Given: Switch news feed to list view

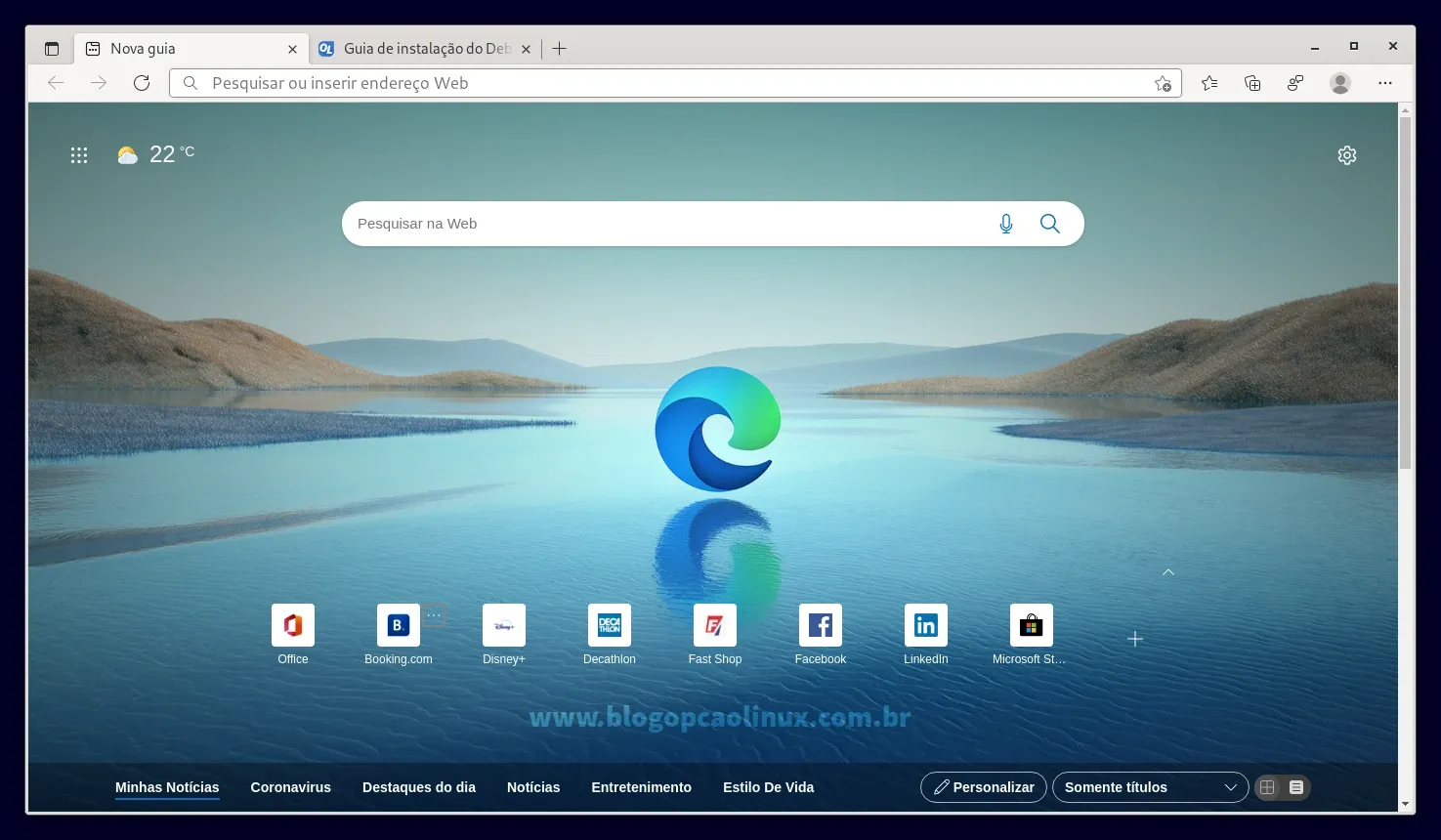Looking at the screenshot, I should pos(1296,787).
